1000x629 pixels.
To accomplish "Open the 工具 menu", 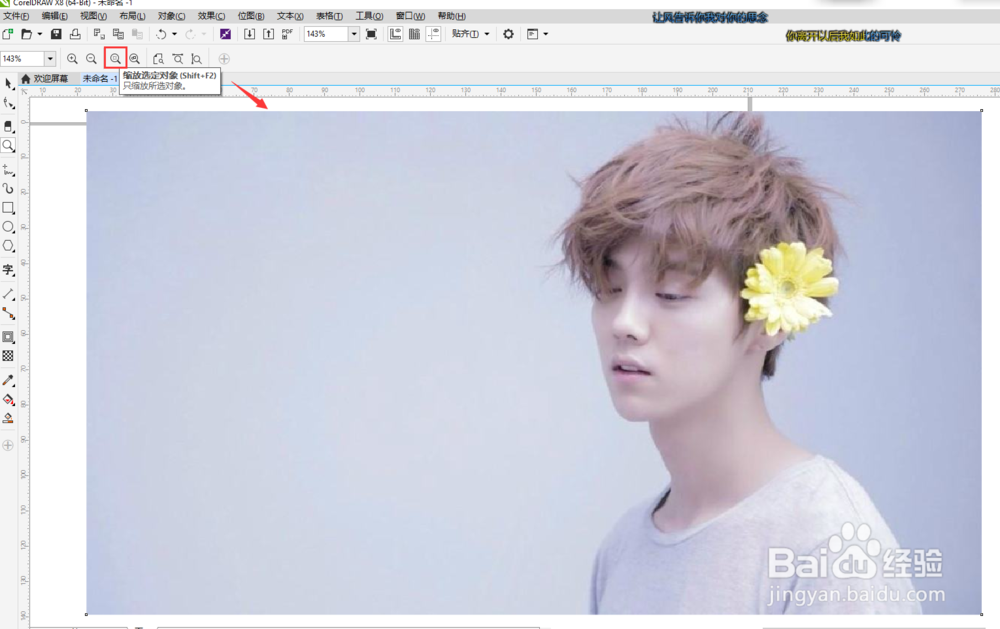I will (x=370, y=16).
